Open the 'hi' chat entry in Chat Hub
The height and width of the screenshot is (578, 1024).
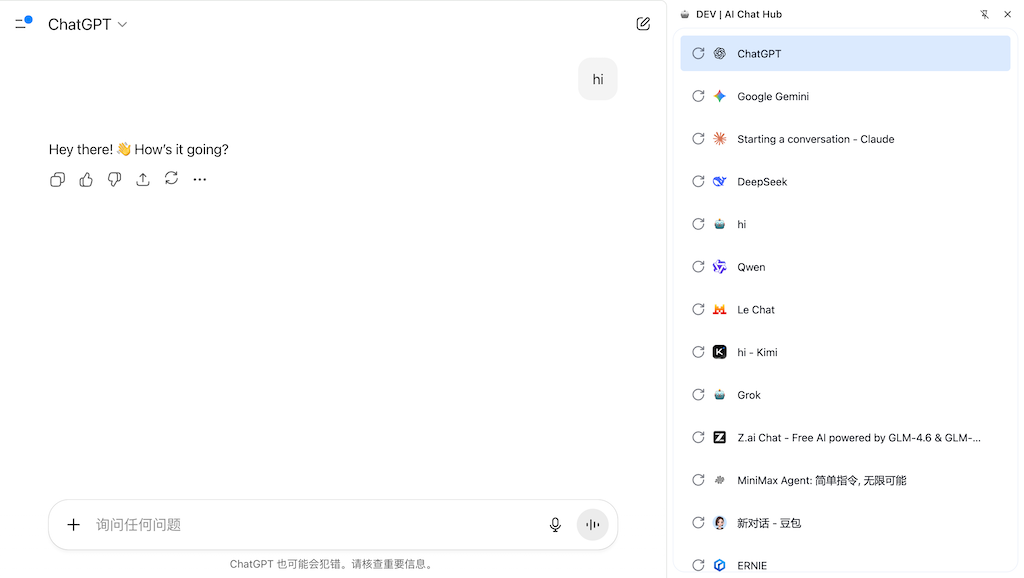(x=845, y=224)
